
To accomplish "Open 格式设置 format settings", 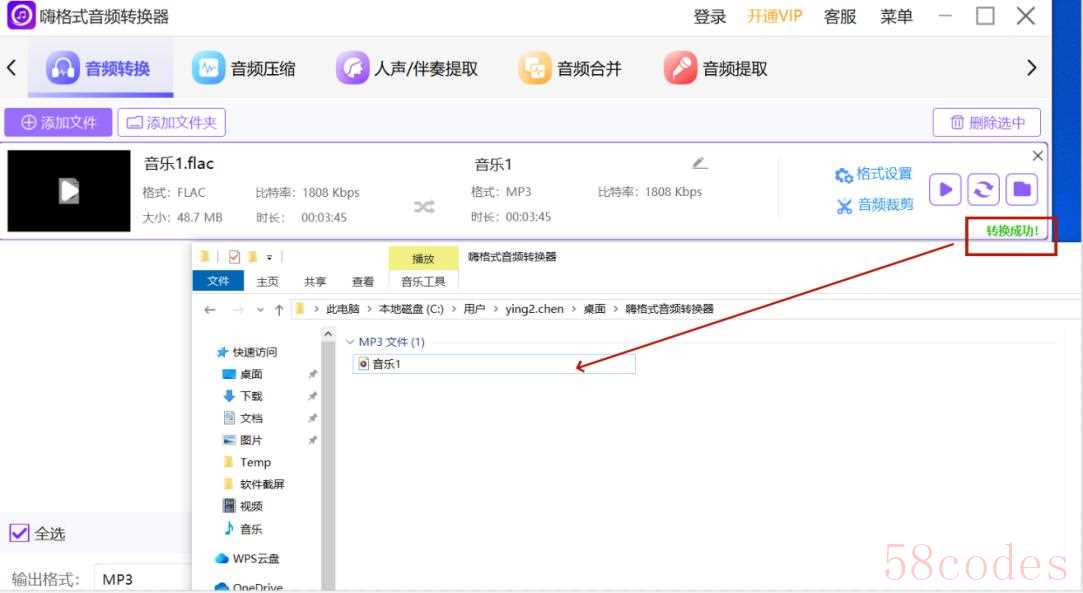I will pos(874,174).
